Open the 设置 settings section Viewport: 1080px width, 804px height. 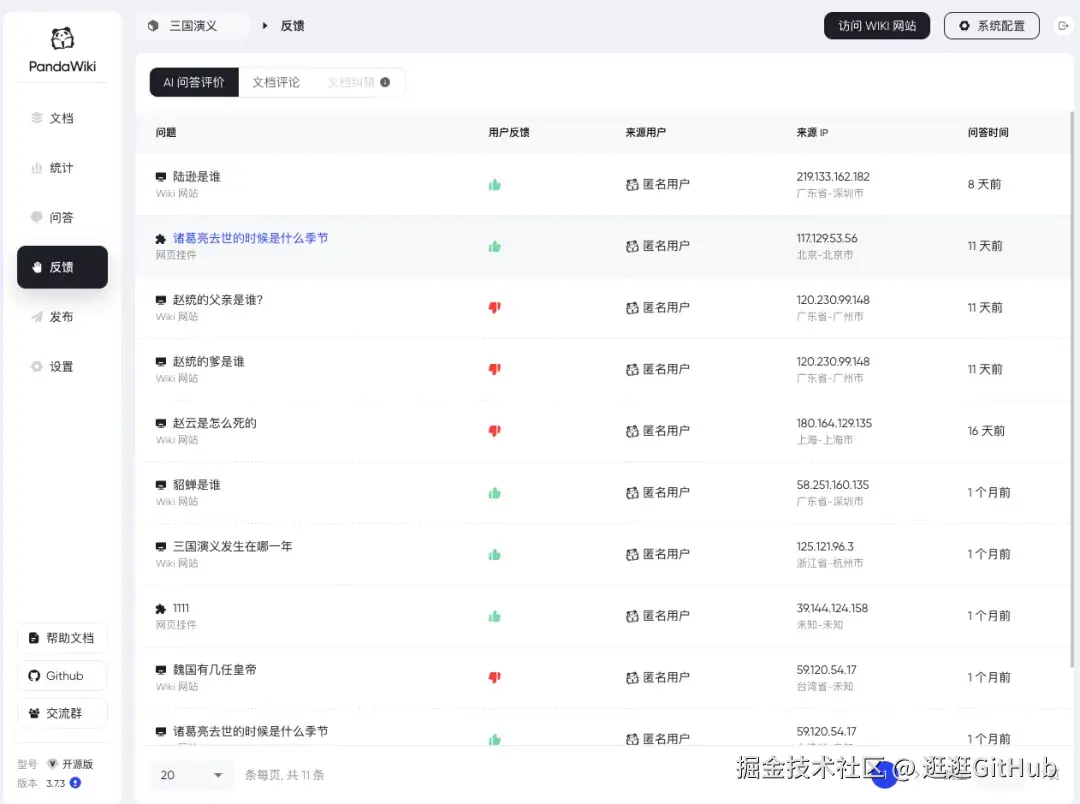pyautogui.click(x=59, y=366)
